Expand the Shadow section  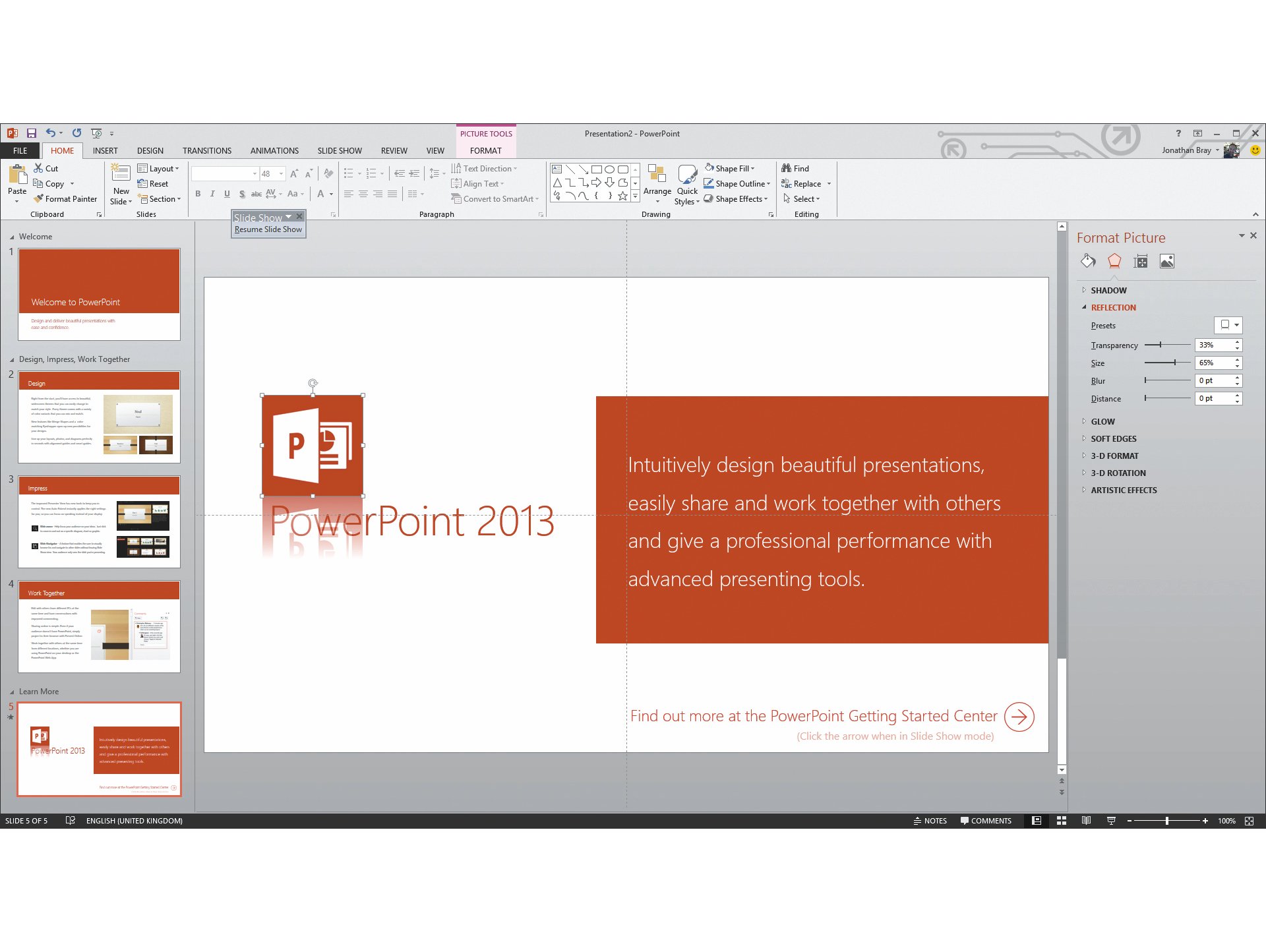click(x=1108, y=290)
